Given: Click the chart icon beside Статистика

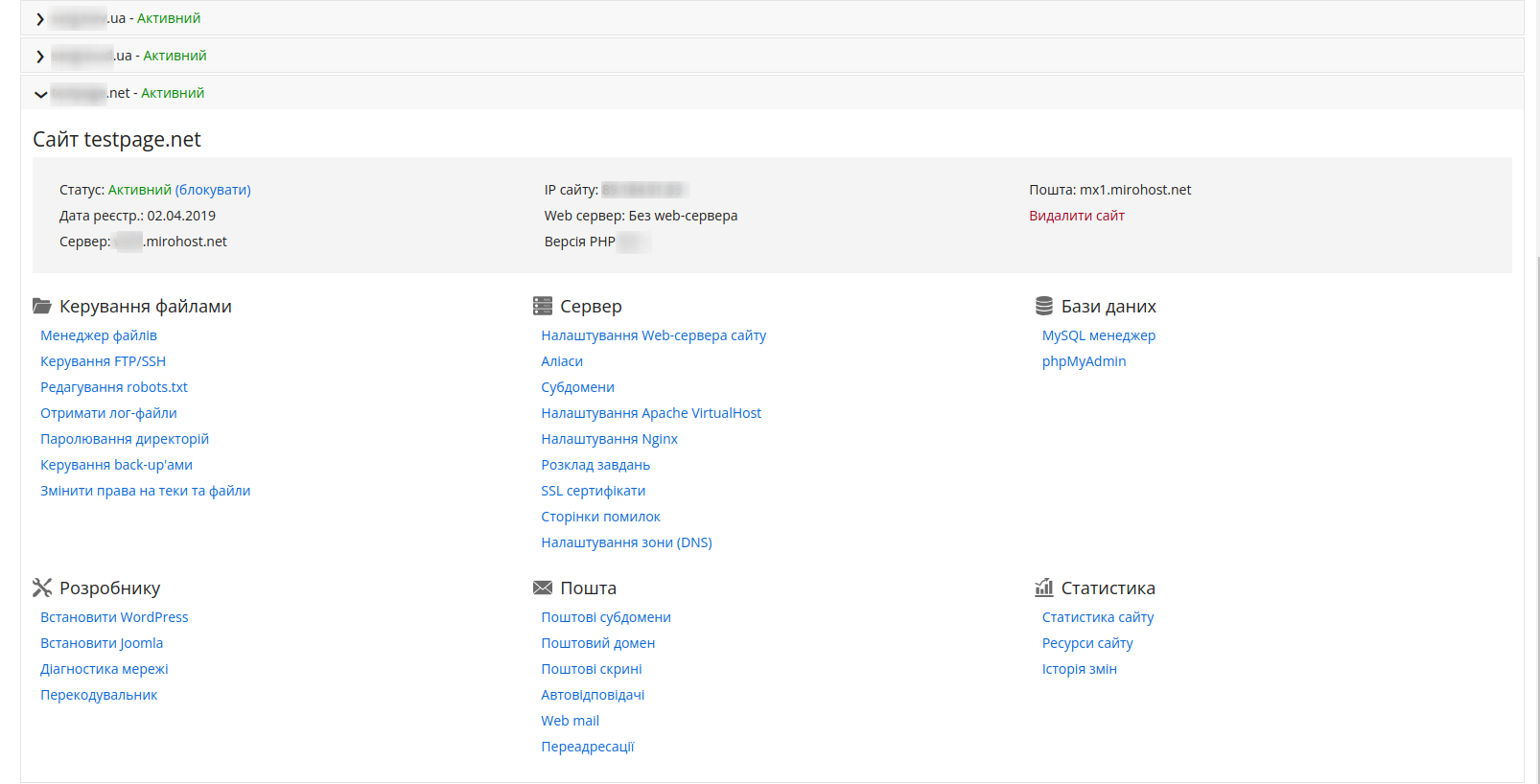Looking at the screenshot, I should coord(1044,588).
